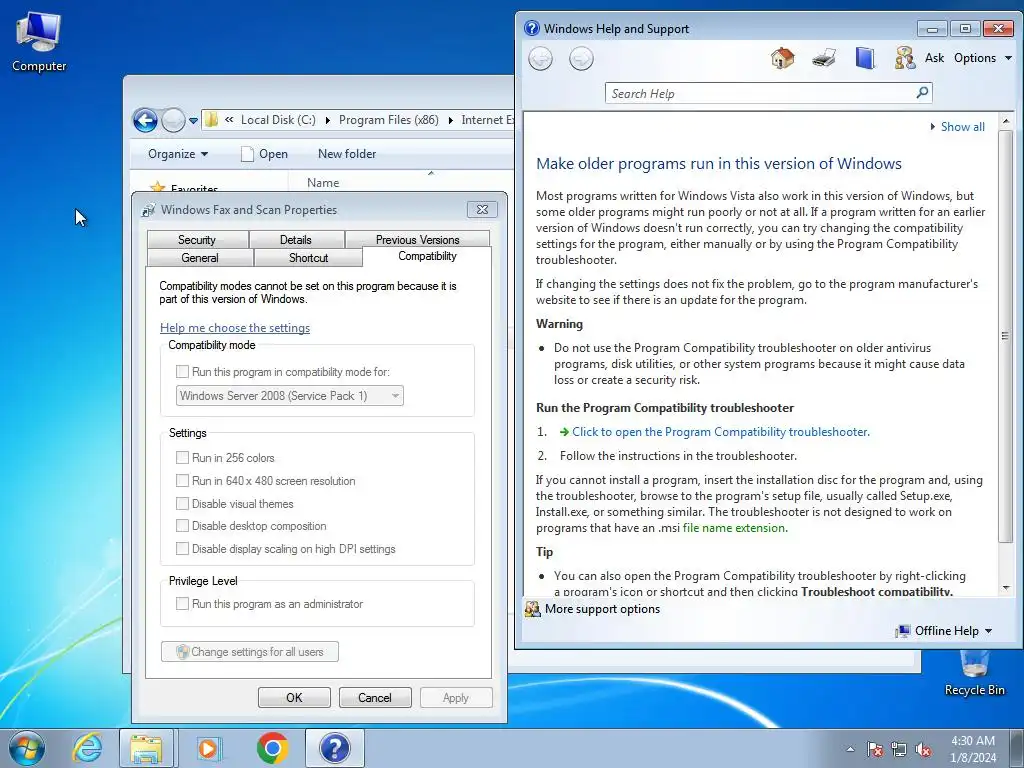Focus the Search Help input field
Viewport: 1024px width, 768px height.
(x=761, y=93)
